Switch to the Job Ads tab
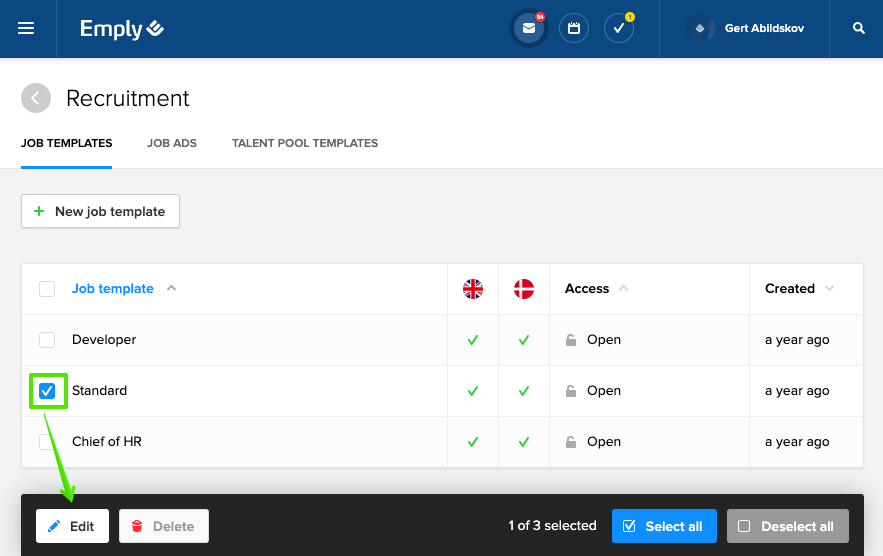This screenshot has height=556, width=883. 172,143
